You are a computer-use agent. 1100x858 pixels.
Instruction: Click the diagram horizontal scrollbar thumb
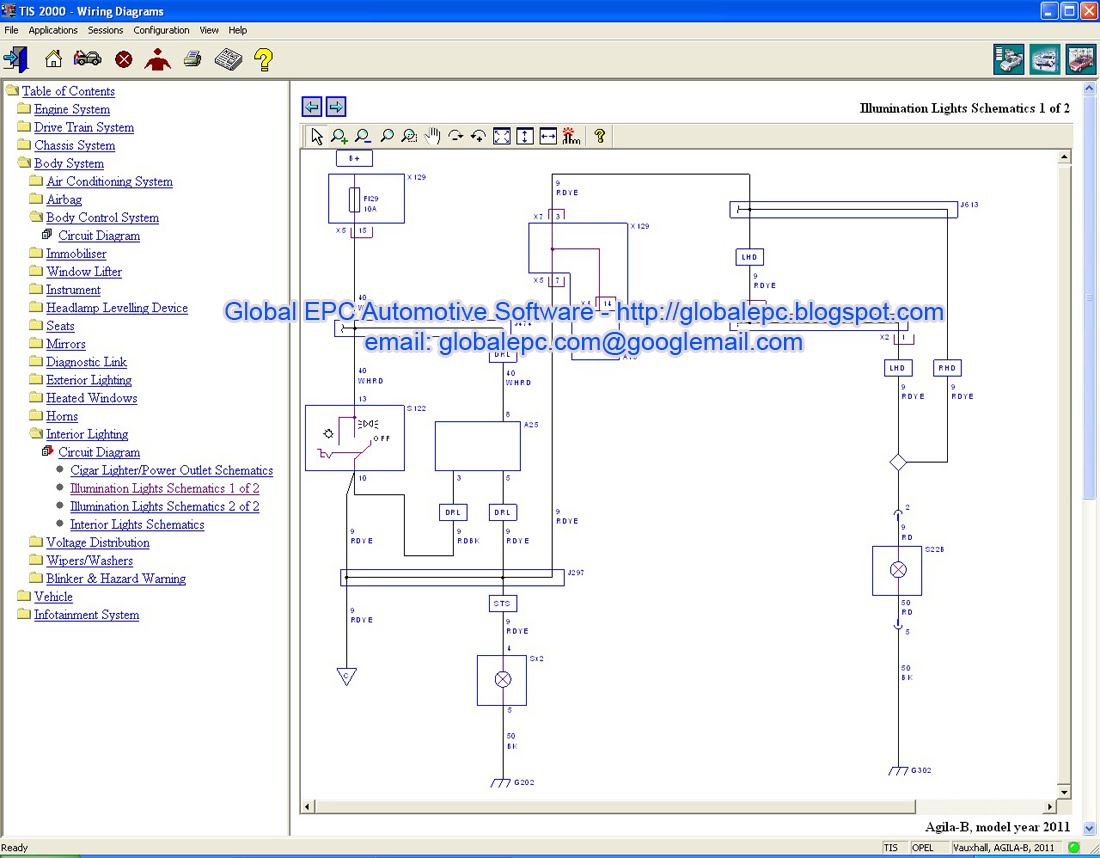[x=614, y=807]
